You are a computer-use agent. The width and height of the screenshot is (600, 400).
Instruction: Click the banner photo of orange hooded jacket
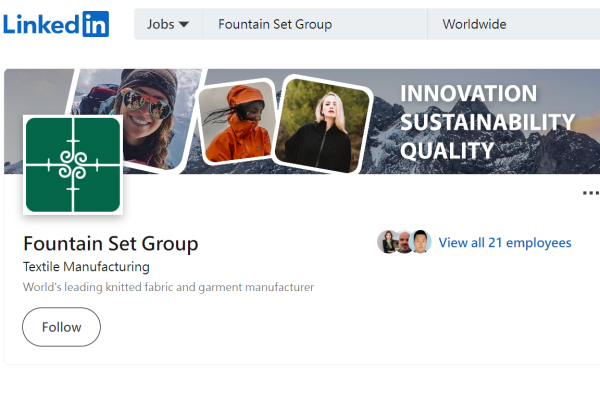tap(236, 122)
